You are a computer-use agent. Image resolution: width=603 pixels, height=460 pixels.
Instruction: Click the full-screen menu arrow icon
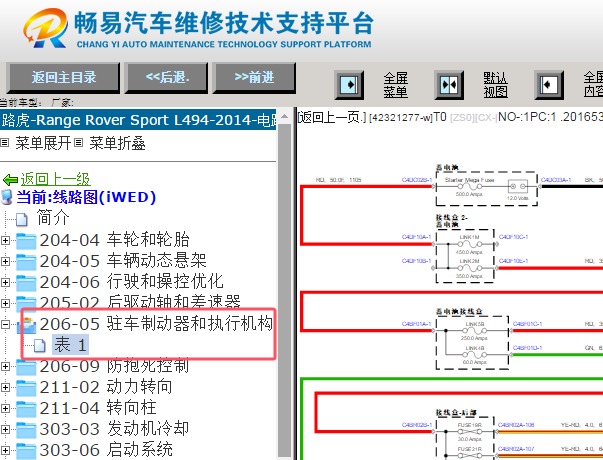(349, 85)
